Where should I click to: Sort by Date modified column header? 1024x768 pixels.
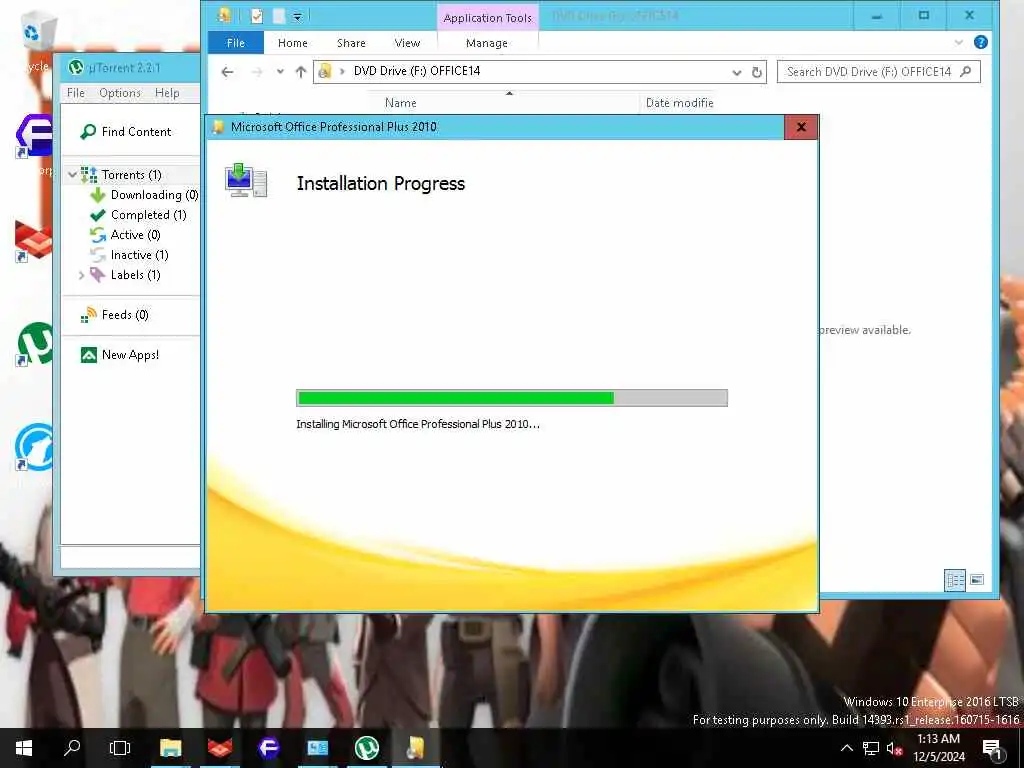[679, 103]
